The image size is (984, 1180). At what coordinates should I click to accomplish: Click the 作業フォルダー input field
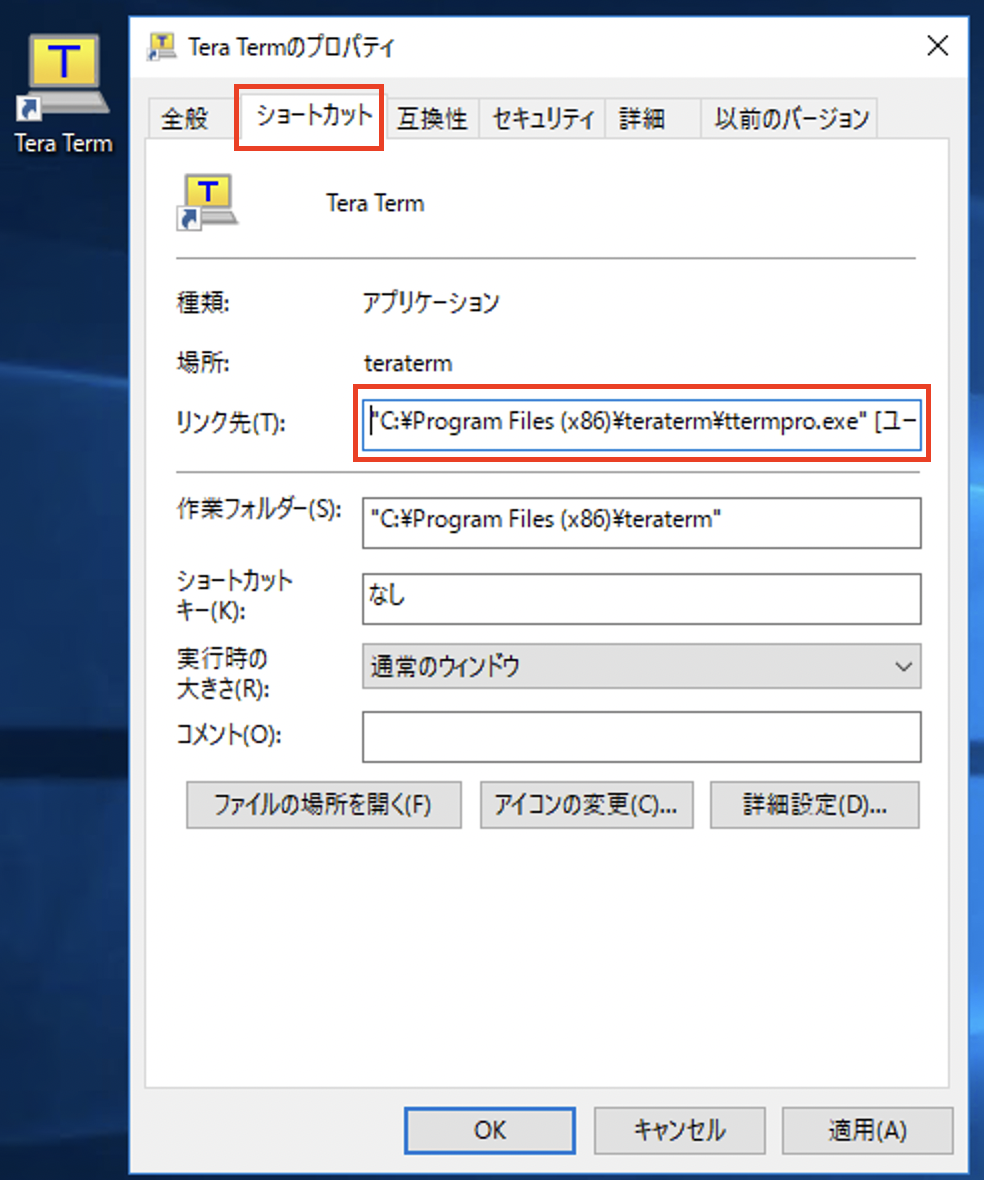coord(642,522)
